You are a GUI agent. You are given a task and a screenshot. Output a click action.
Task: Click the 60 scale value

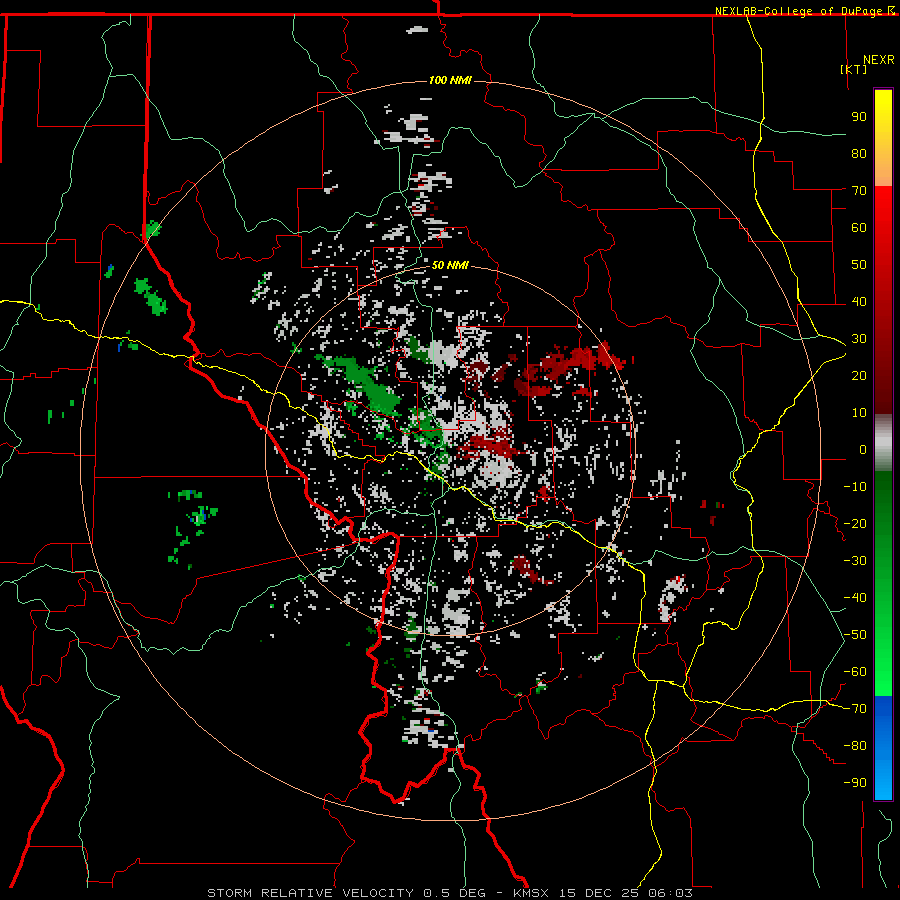(859, 228)
